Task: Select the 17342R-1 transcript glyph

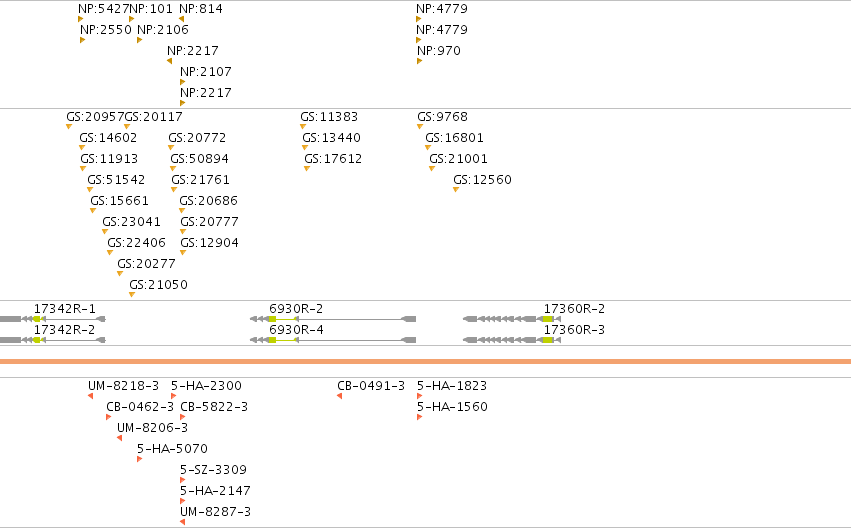Action: point(53,319)
